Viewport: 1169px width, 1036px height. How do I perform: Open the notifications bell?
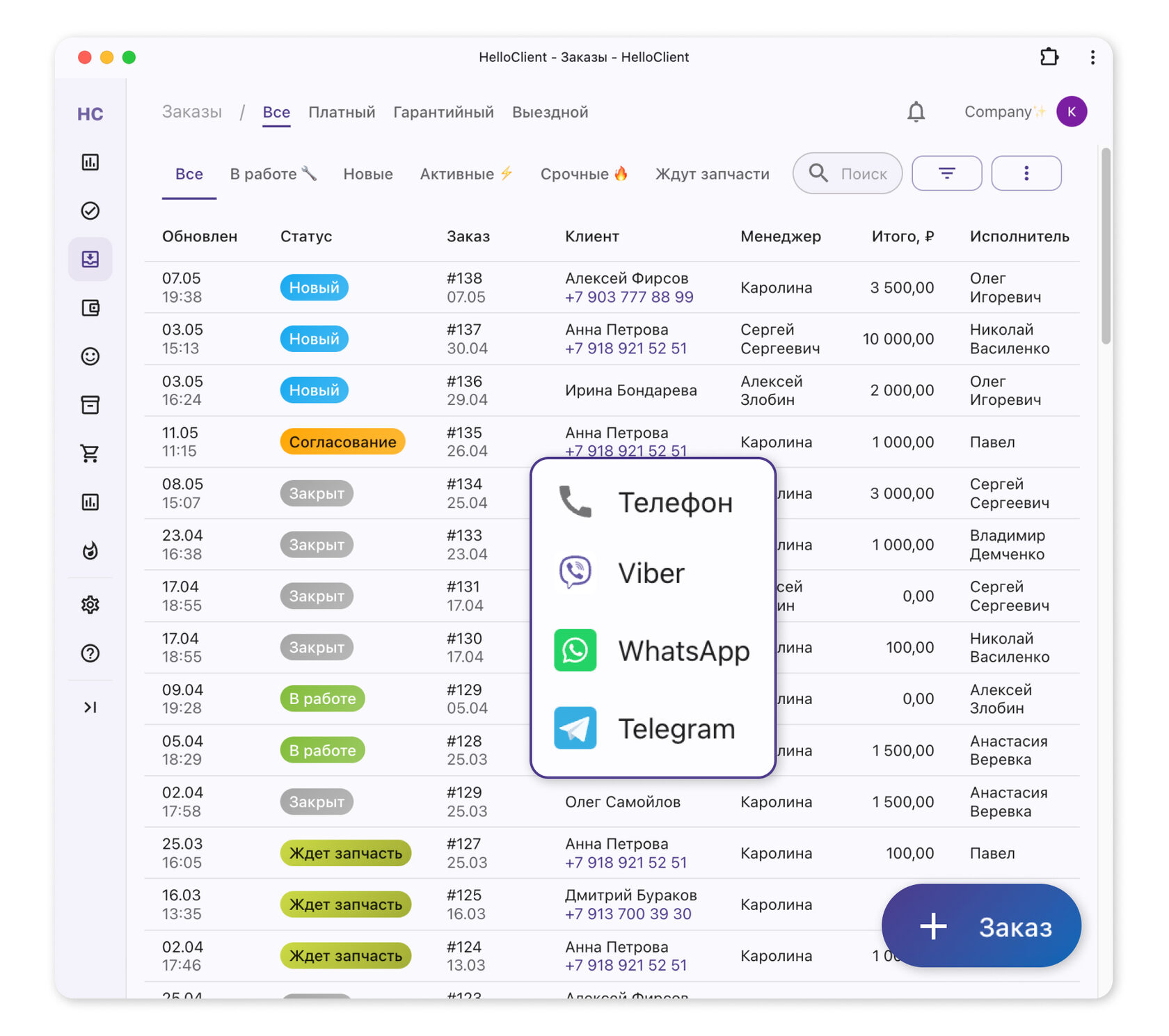coord(916,112)
